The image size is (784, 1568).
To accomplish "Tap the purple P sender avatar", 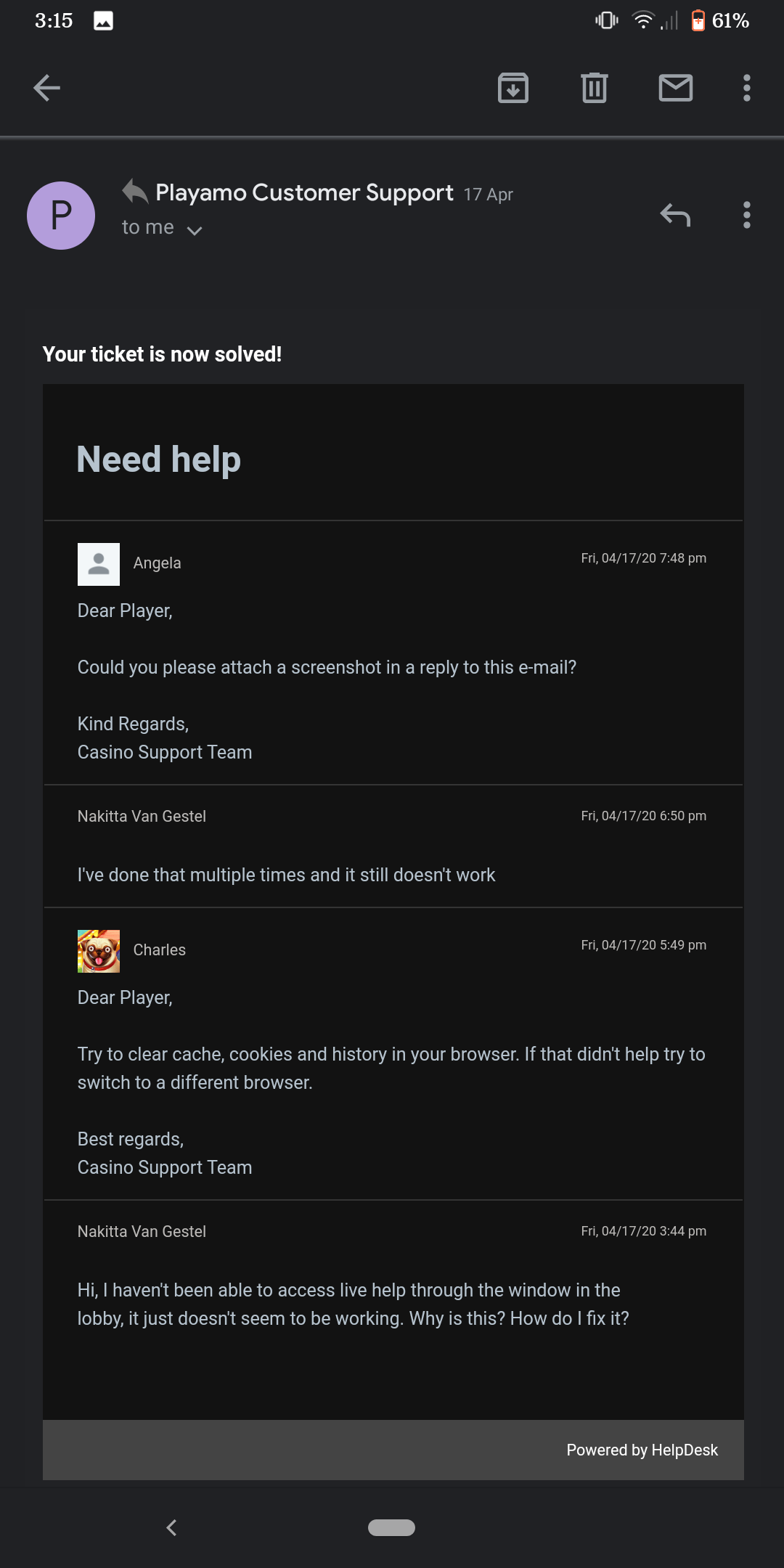I will 61,216.
